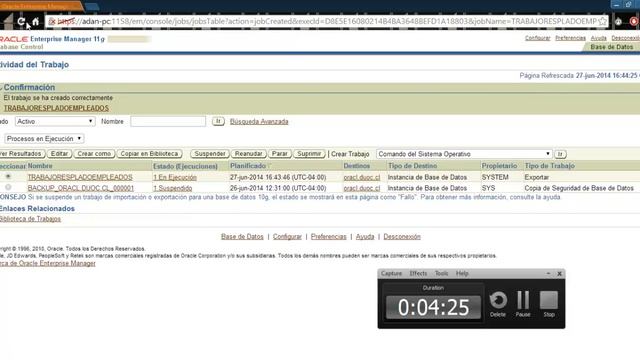
Task: Click the Suprimir button
Action: pos(309,154)
